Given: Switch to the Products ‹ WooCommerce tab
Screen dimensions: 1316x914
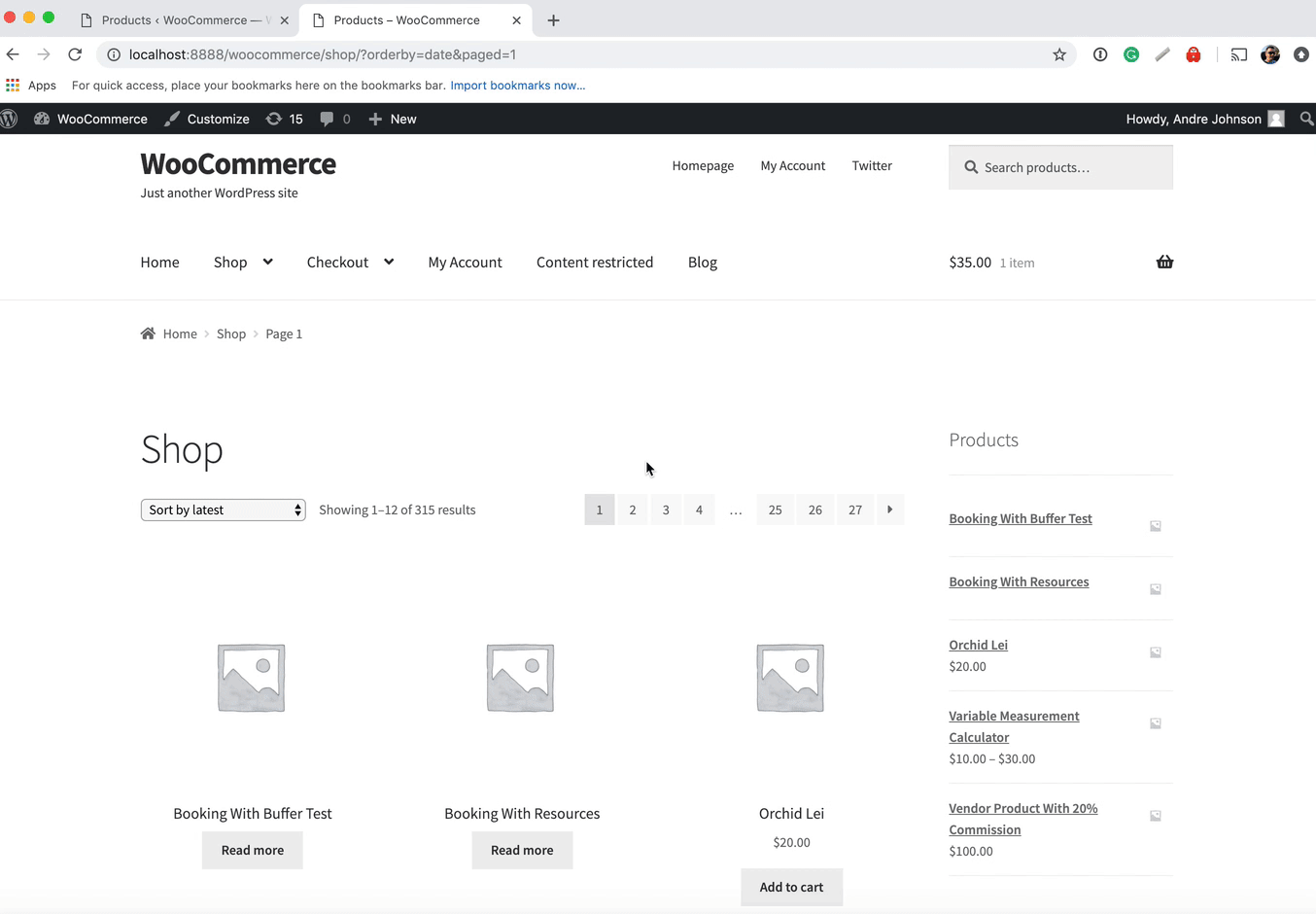Looking at the screenshot, I should pos(185,20).
